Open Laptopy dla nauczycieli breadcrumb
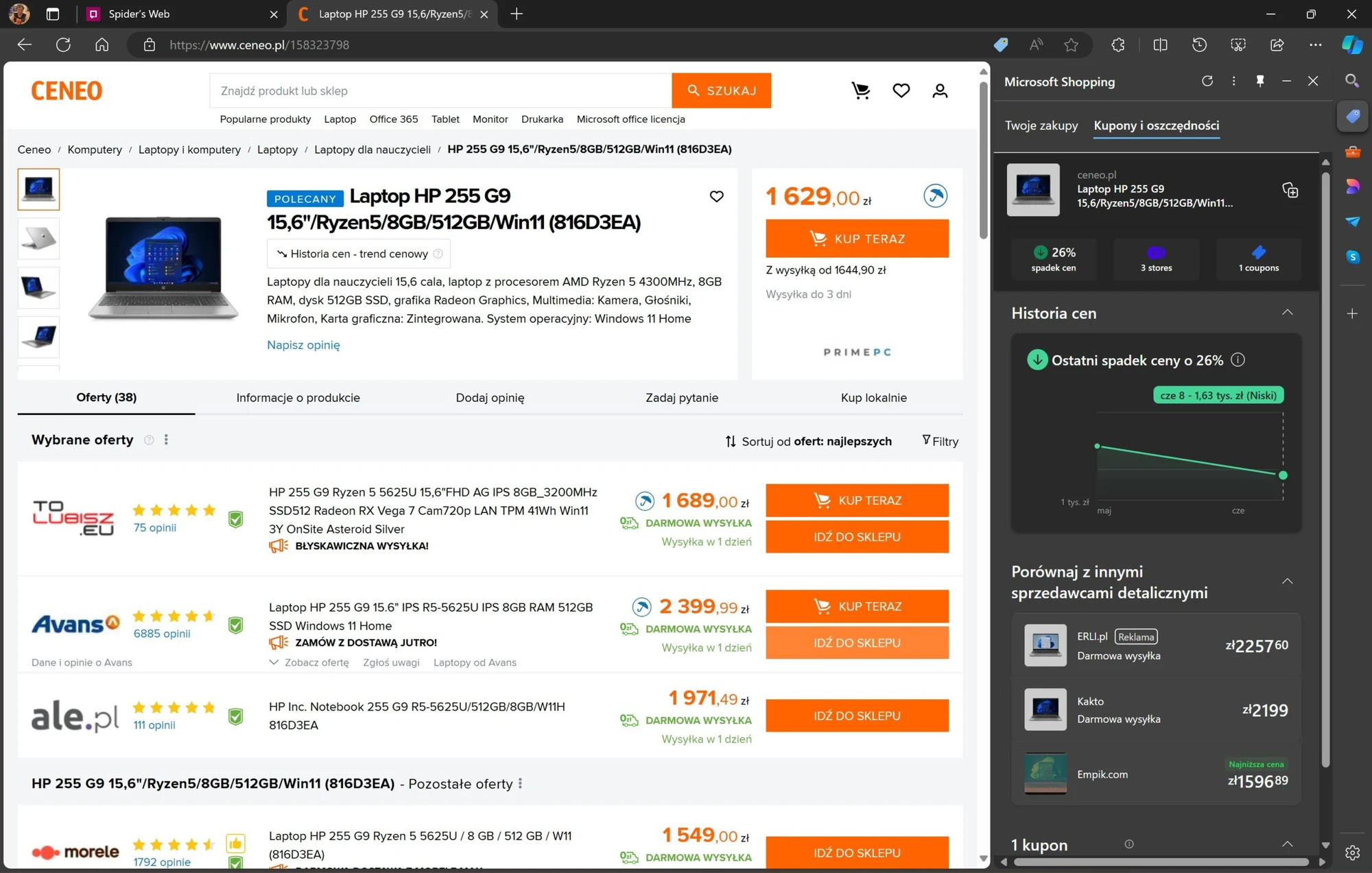 372,150
